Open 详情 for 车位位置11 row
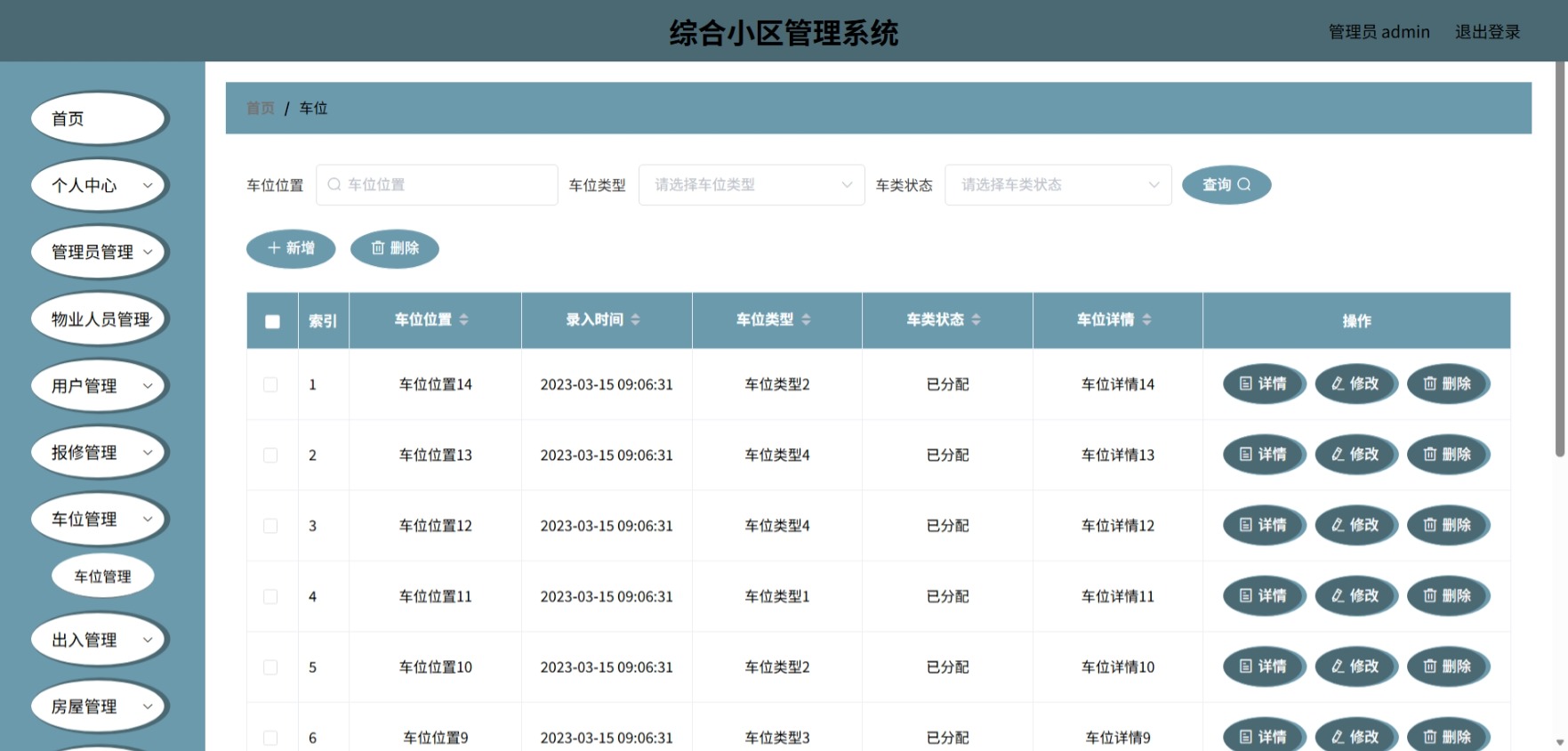 (1264, 595)
